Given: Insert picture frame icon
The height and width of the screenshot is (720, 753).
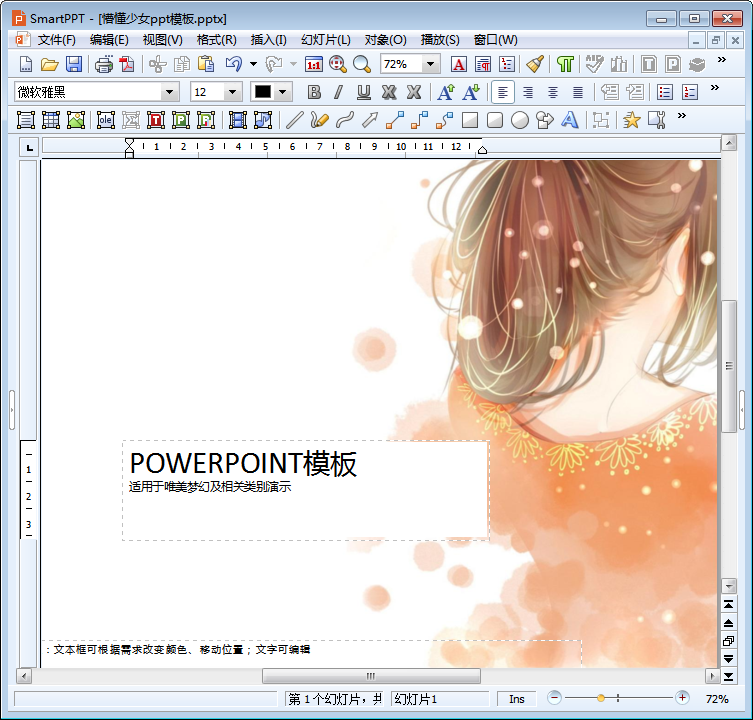Looking at the screenshot, I should pos(76,120).
